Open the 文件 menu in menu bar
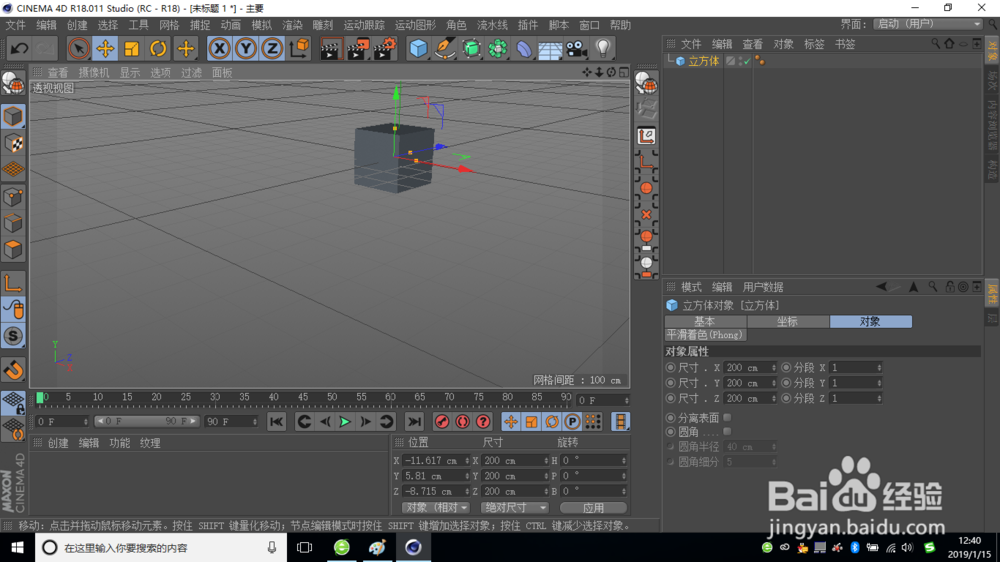 point(15,25)
